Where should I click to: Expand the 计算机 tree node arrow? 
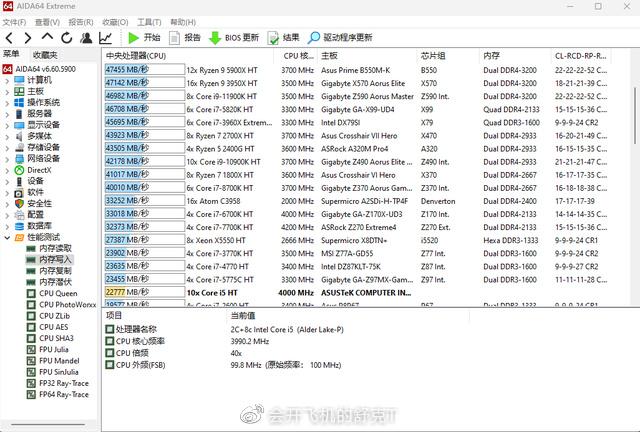pyautogui.click(x=7, y=80)
